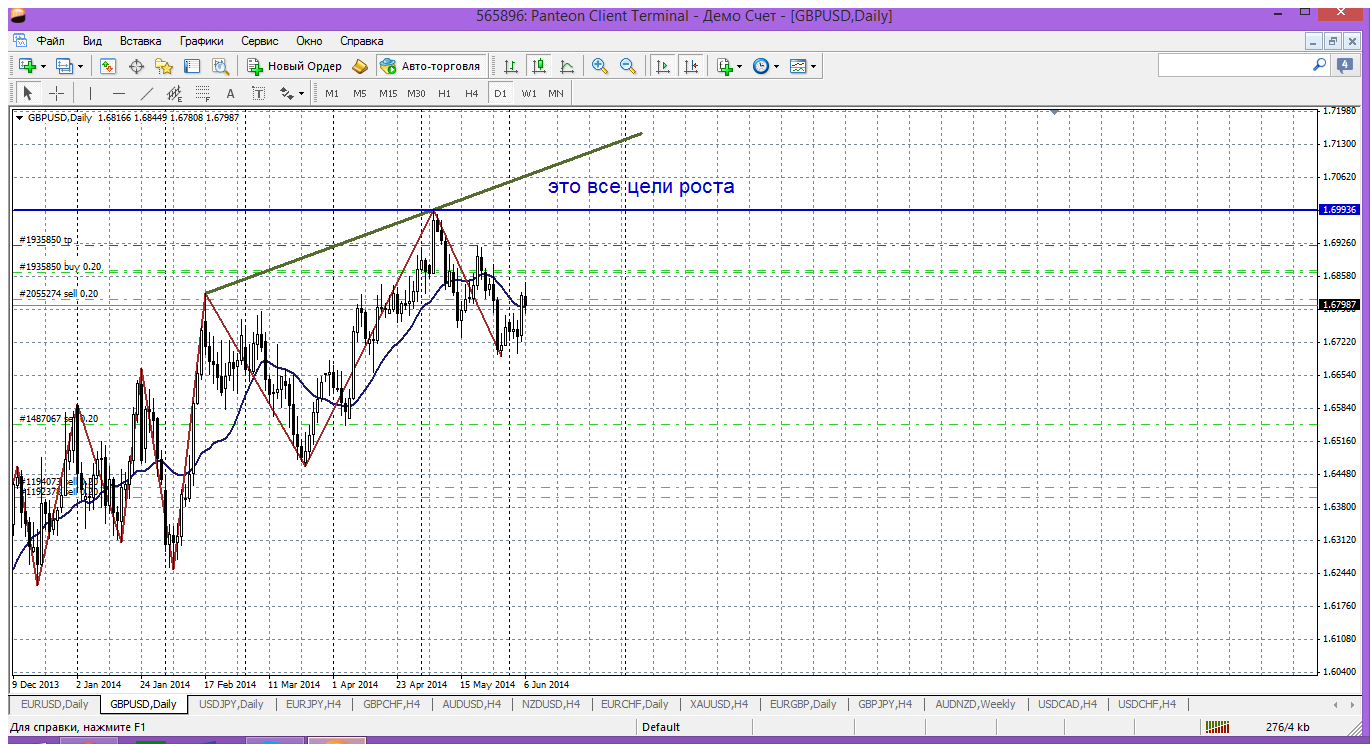Open the Strategy Tester magnifier icon

[221, 66]
